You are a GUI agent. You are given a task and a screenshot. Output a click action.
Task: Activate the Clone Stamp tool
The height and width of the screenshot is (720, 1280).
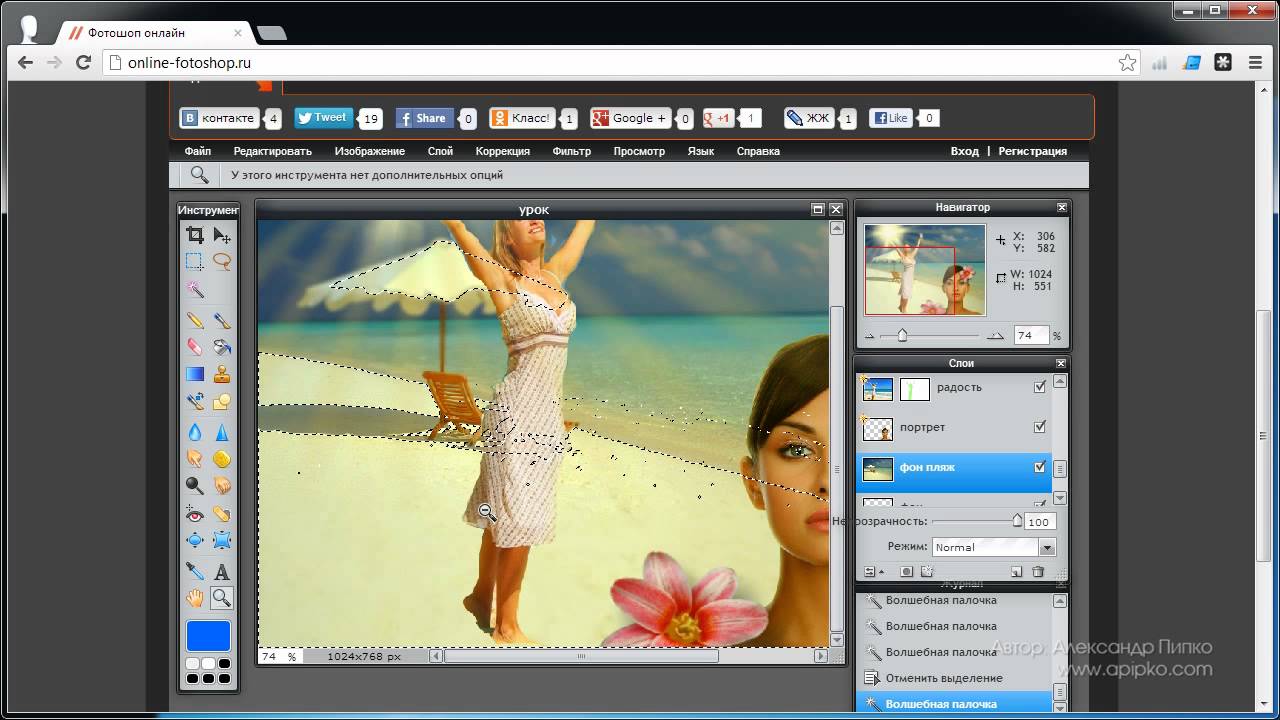[222, 375]
